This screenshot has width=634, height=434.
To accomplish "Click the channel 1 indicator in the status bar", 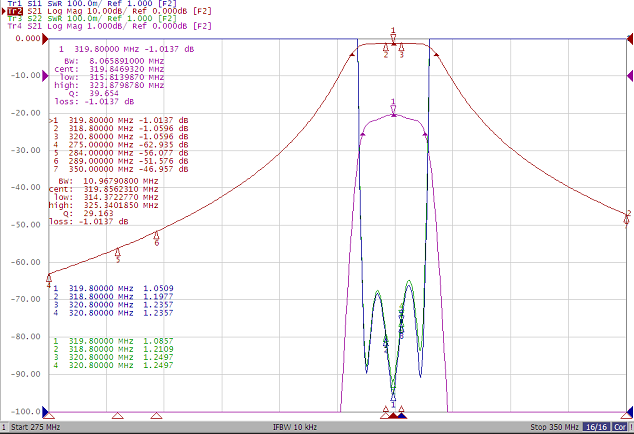I will tap(4, 427).
